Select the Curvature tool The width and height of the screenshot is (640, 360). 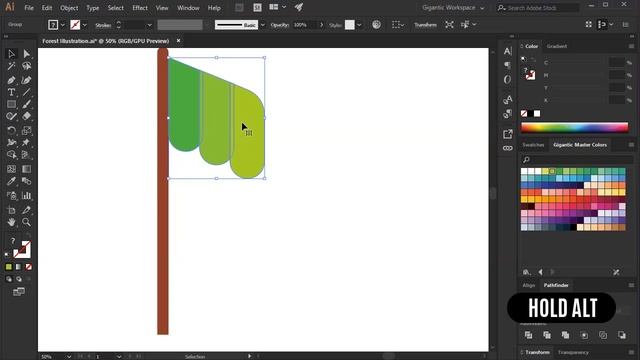pyautogui.click(x=27, y=80)
